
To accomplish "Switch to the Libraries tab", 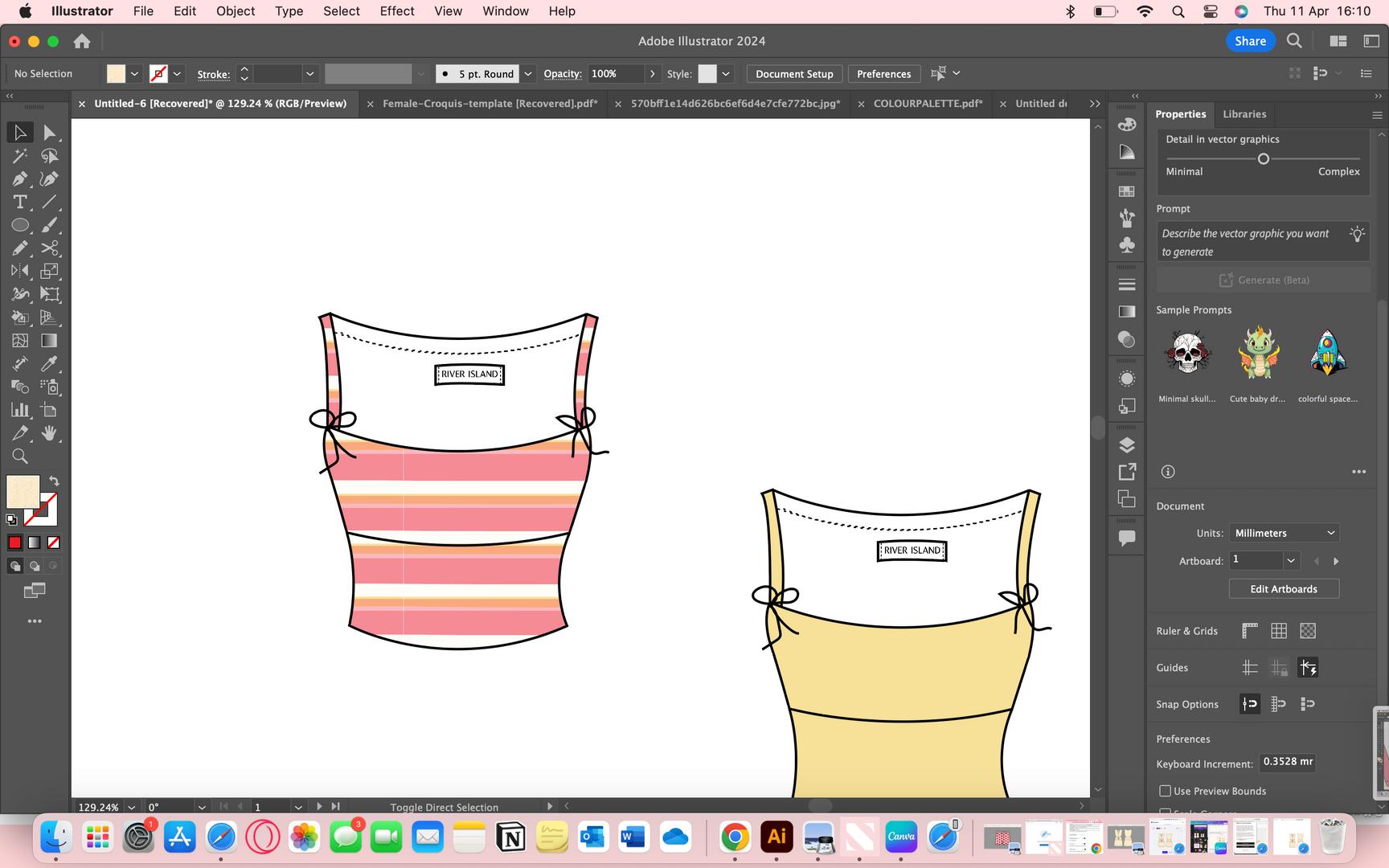I will (x=1244, y=114).
